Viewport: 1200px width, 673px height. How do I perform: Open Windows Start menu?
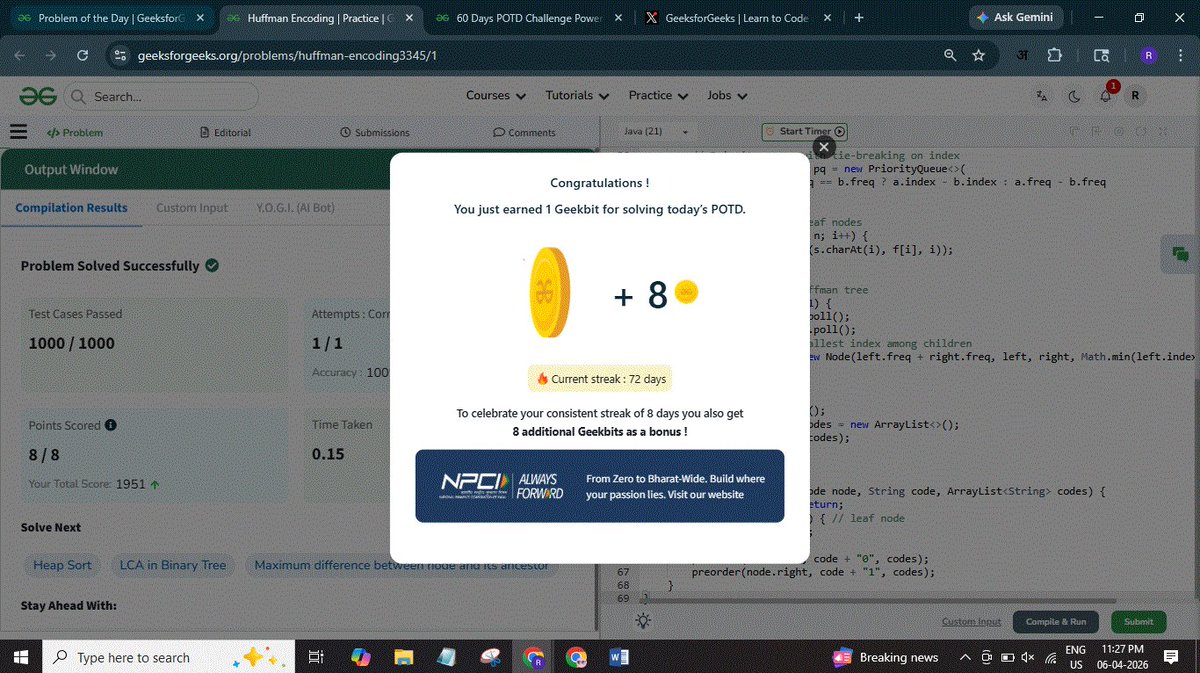(20, 657)
